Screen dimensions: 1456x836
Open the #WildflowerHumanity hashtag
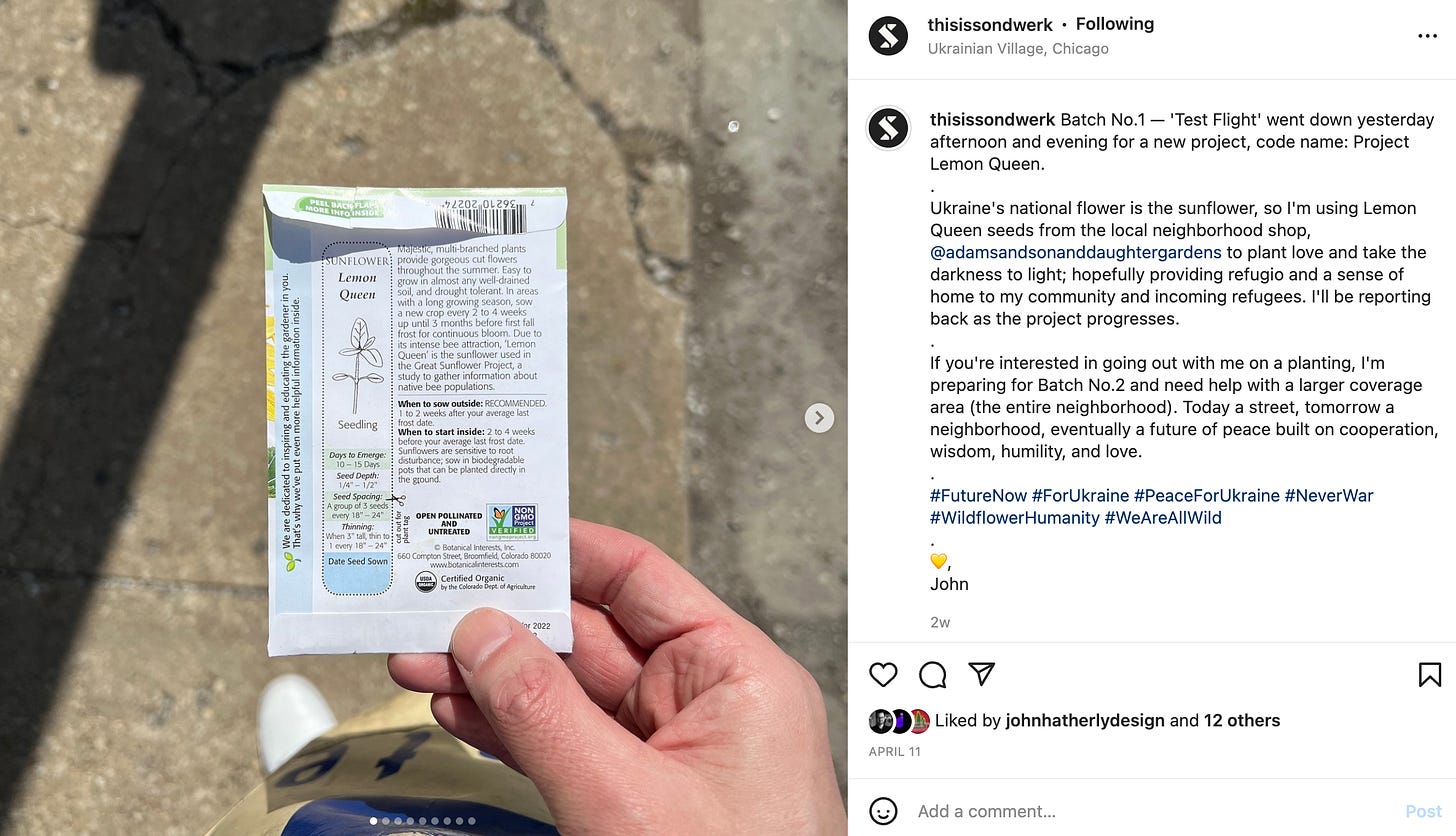(1015, 518)
